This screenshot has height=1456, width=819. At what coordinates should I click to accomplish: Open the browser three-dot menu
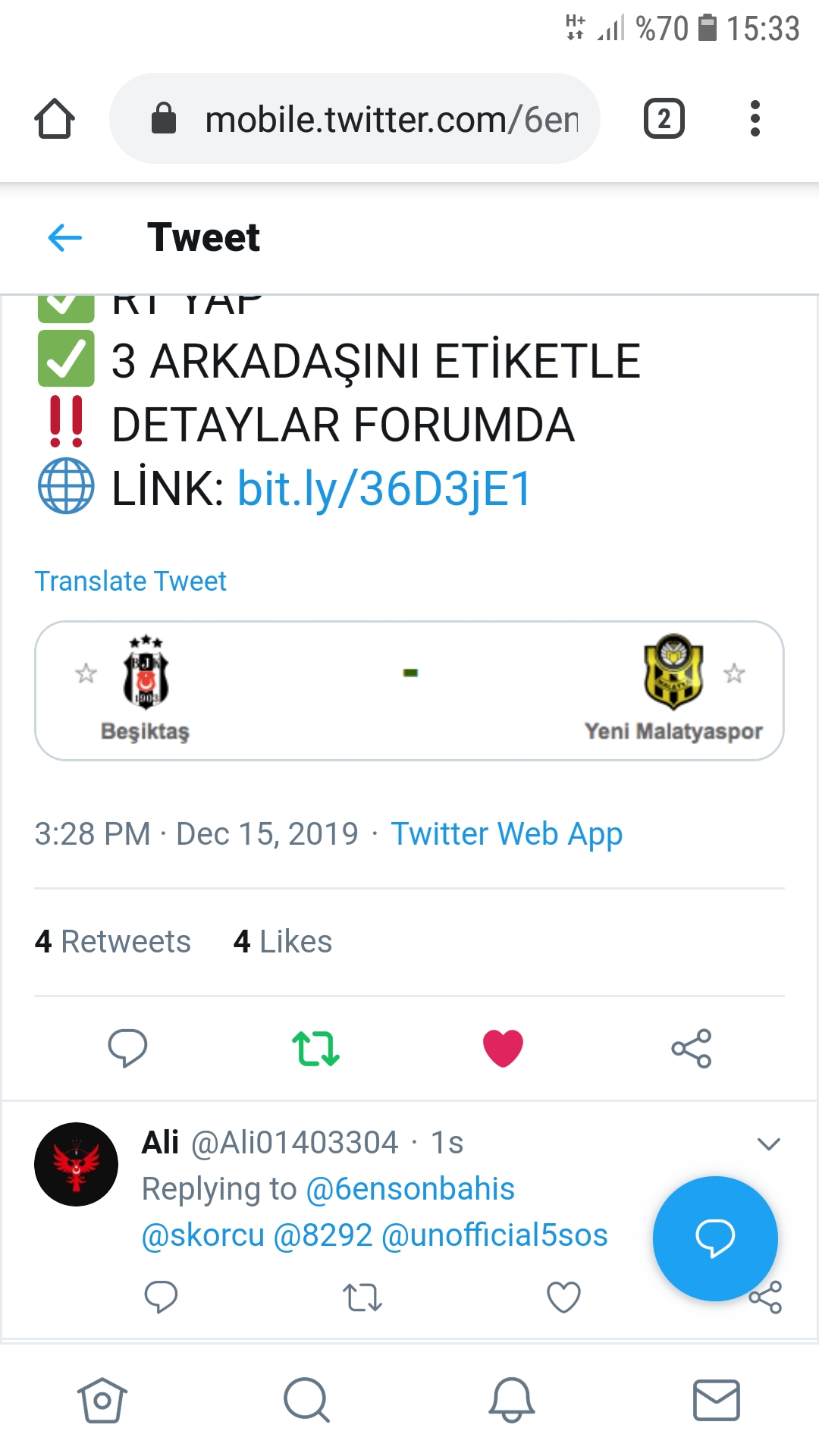pos(755,118)
